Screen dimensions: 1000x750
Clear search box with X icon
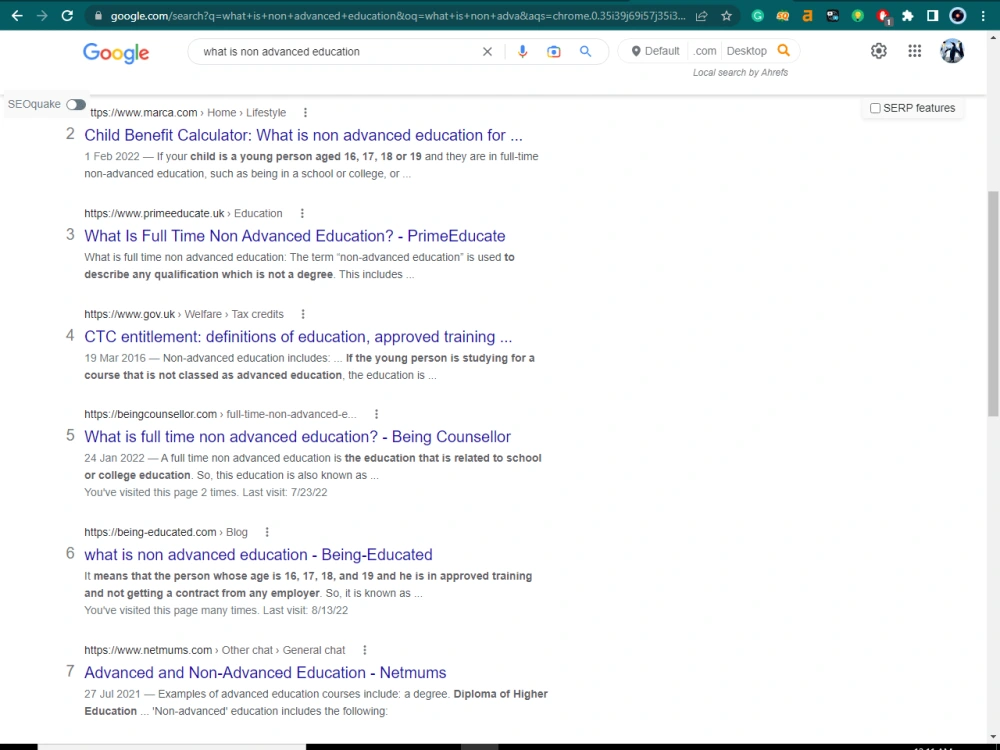point(487,52)
